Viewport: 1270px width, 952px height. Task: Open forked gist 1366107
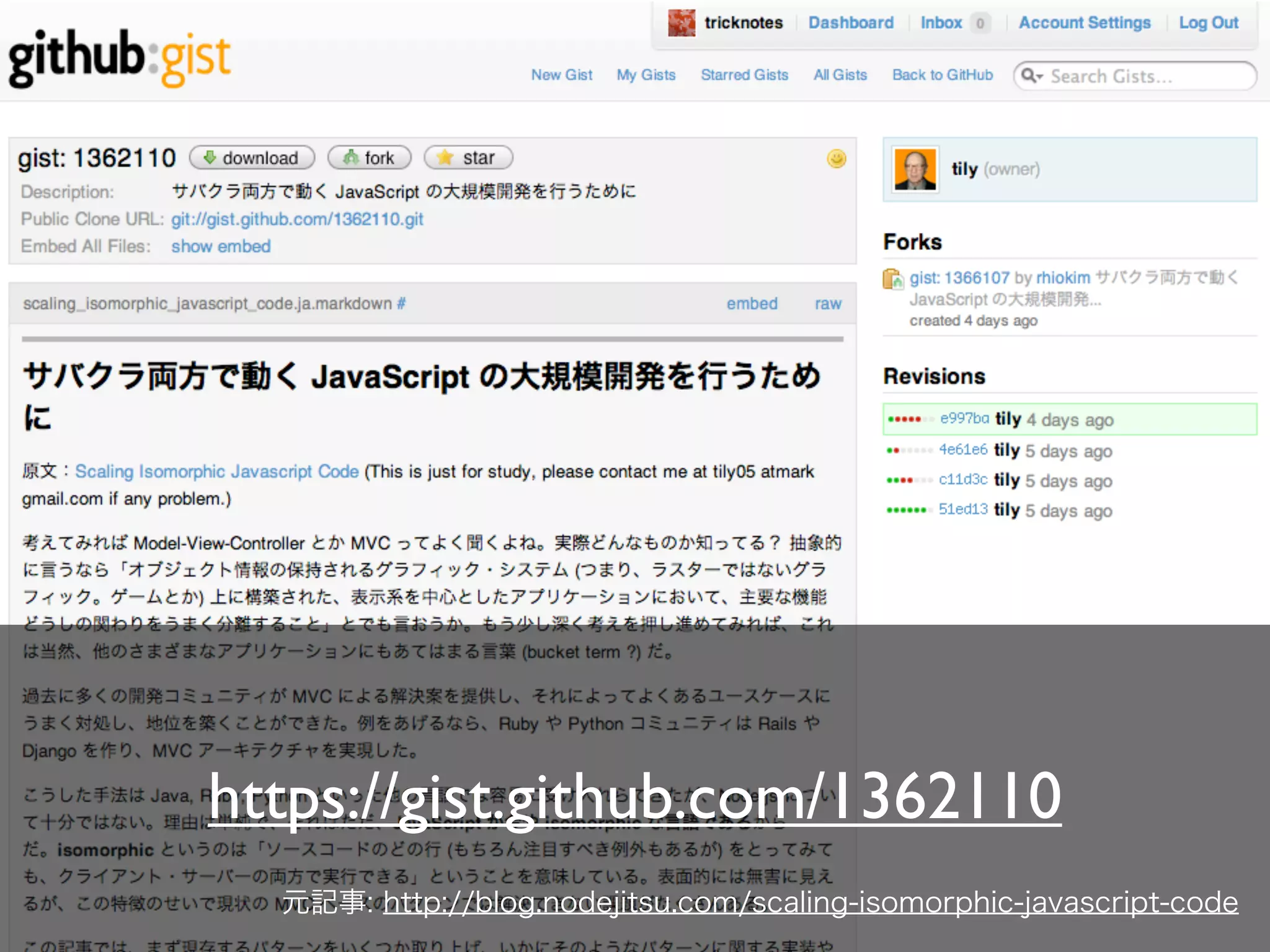click(x=959, y=278)
